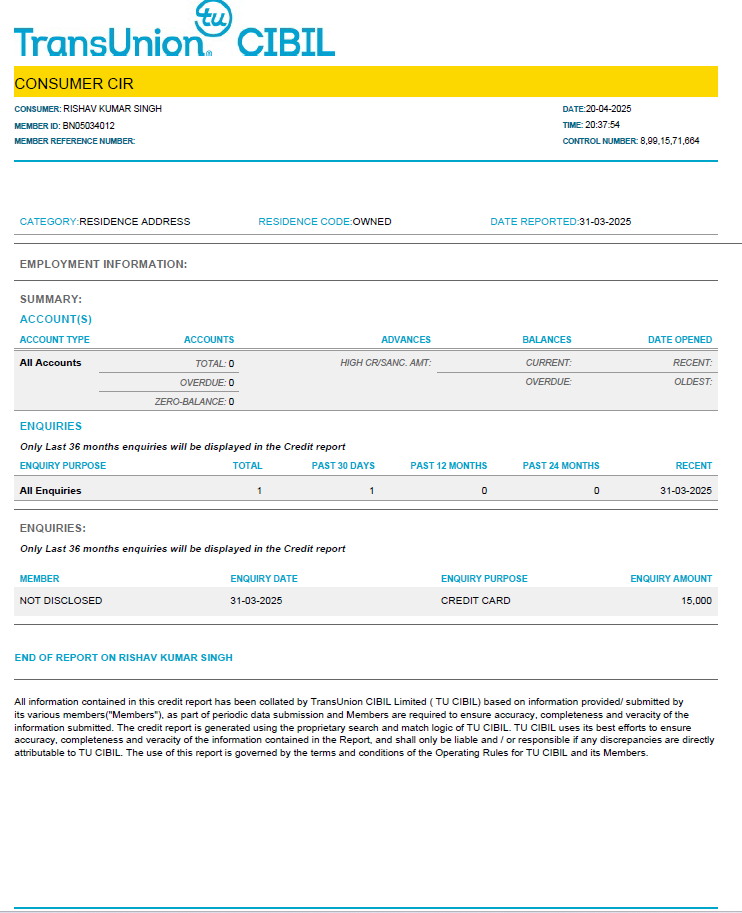The image size is (742, 913).
Task: Click the CURRENT balance label
Action: [x=549, y=363]
